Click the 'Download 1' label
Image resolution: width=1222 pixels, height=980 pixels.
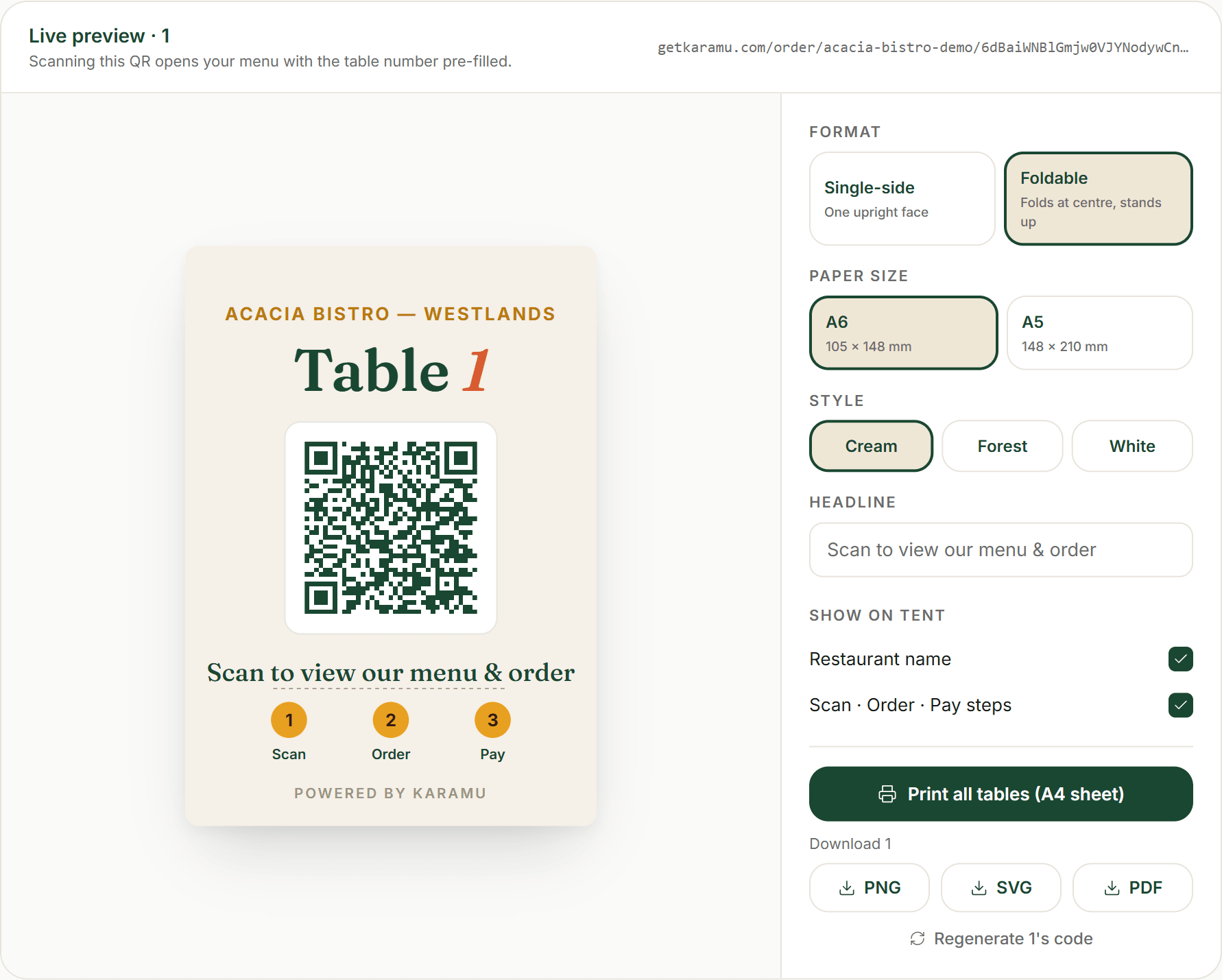point(850,844)
